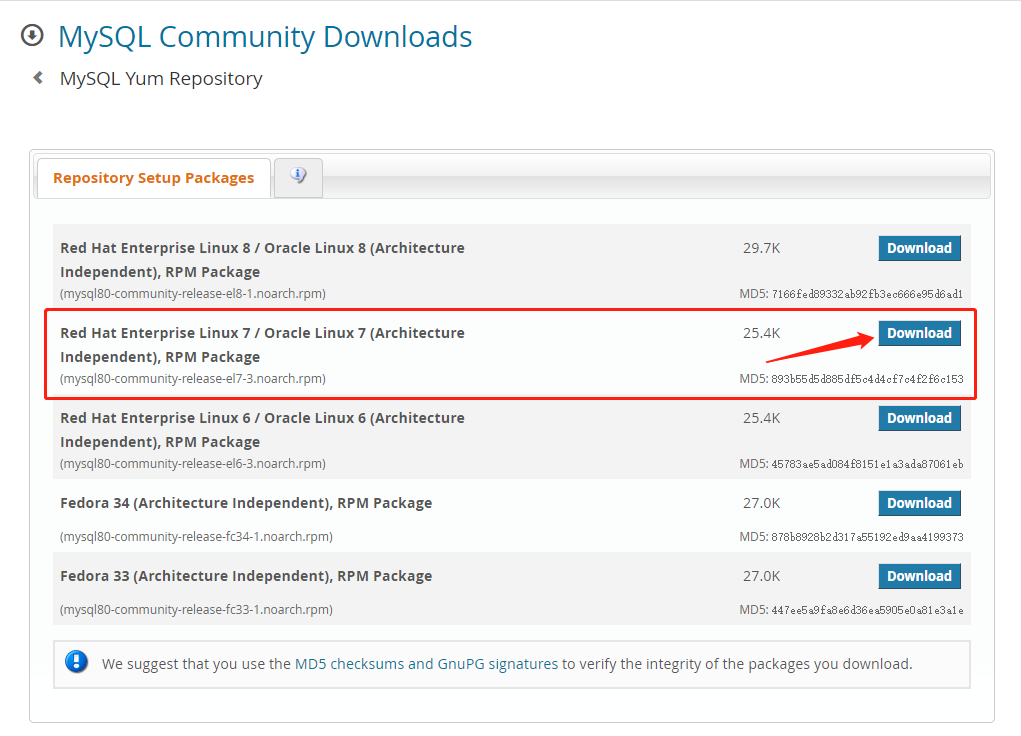Open the MD5 checksums and GnuPG signatures link
The width and height of the screenshot is (1021, 736).
(426, 663)
